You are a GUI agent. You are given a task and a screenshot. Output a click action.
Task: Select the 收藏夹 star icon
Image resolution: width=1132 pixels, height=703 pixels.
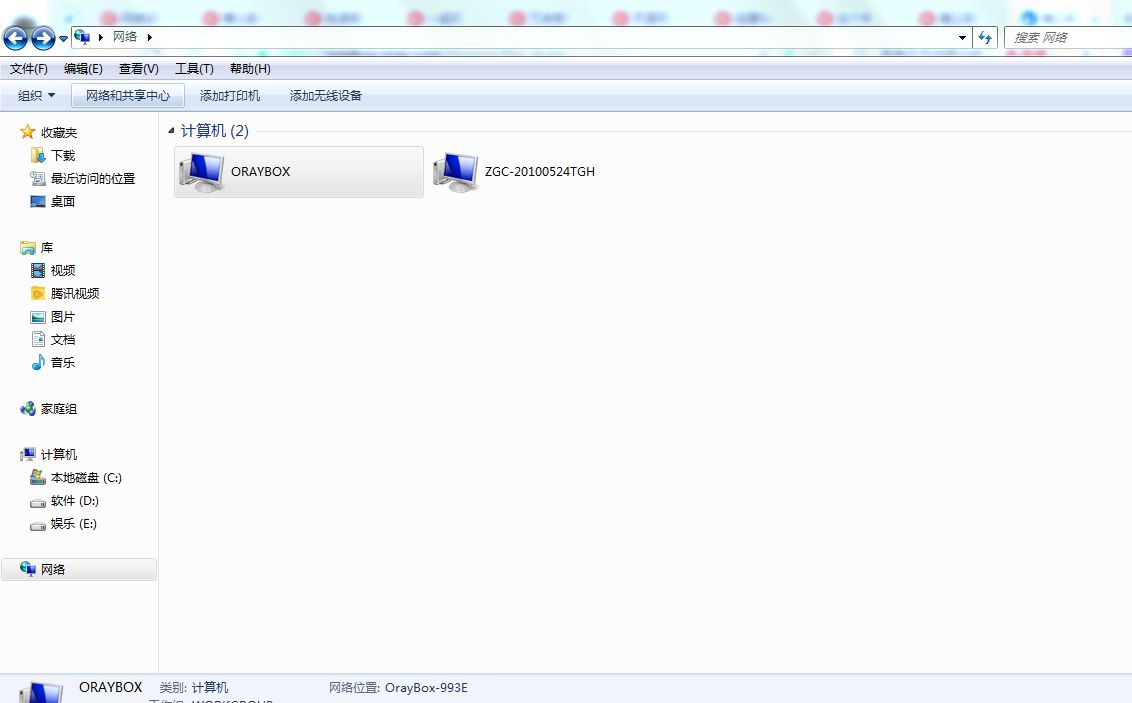(x=27, y=132)
